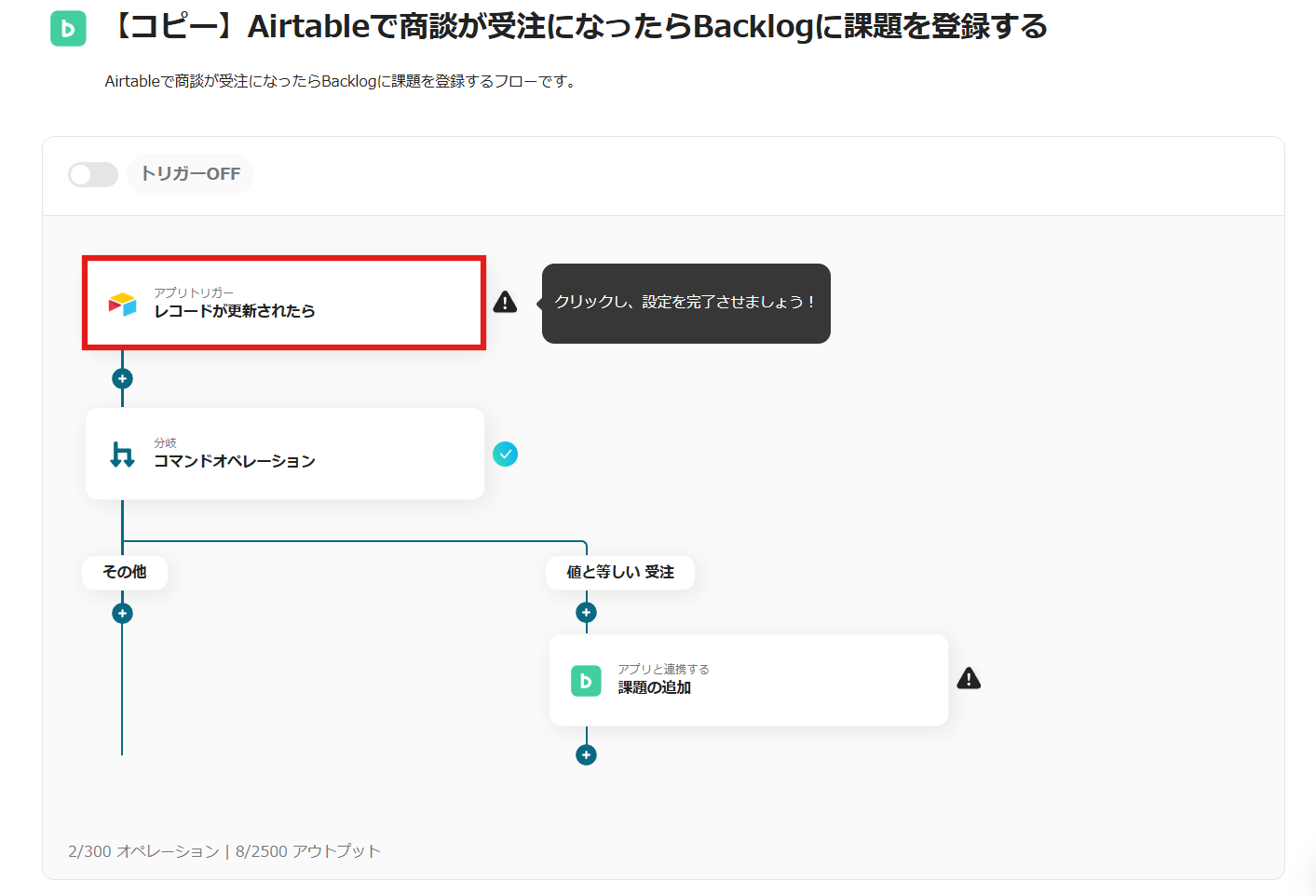Add a step under 値と等しい 受注
This screenshot has height=896, width=1316.
coord(586,613)
